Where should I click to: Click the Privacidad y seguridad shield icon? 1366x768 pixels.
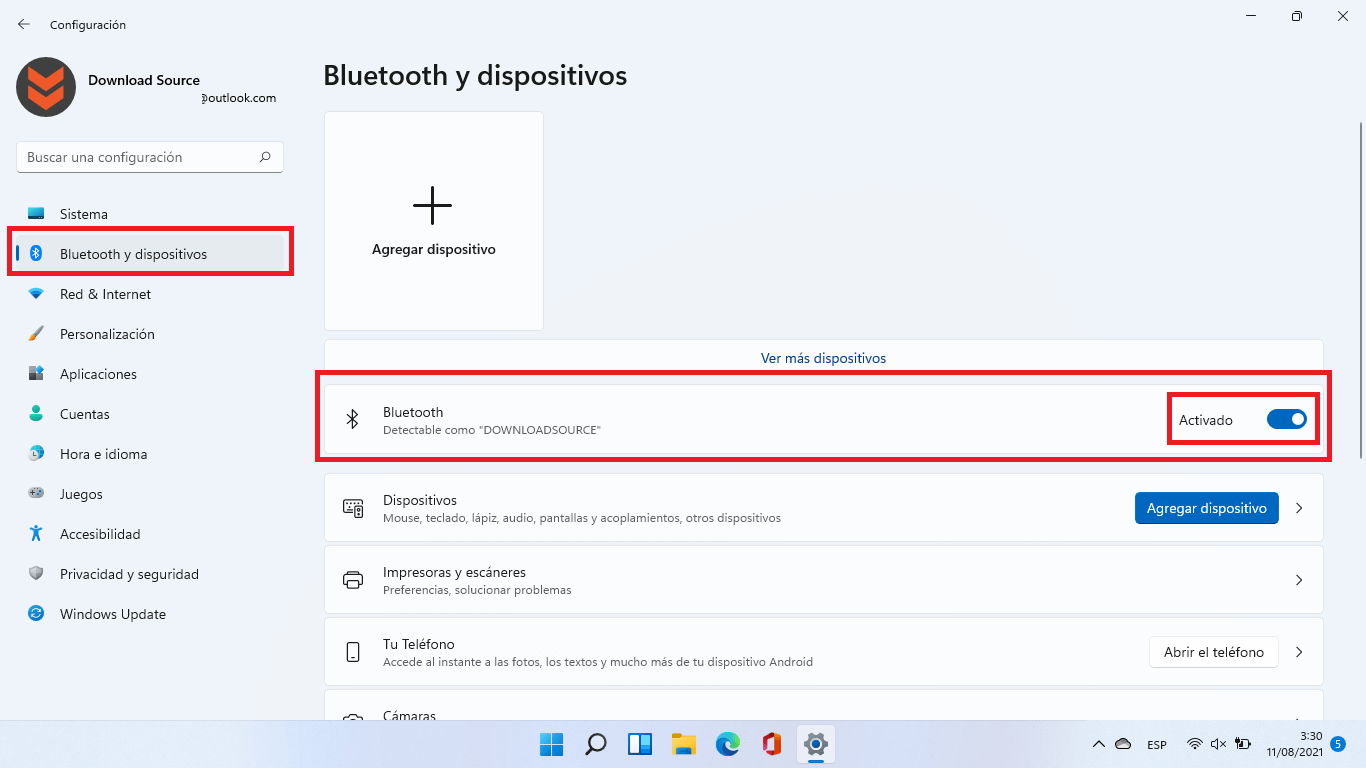(36, 574)
